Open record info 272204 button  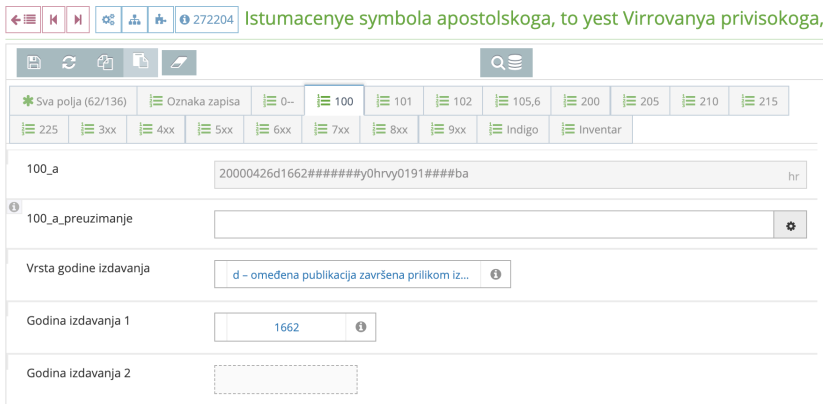207,20
